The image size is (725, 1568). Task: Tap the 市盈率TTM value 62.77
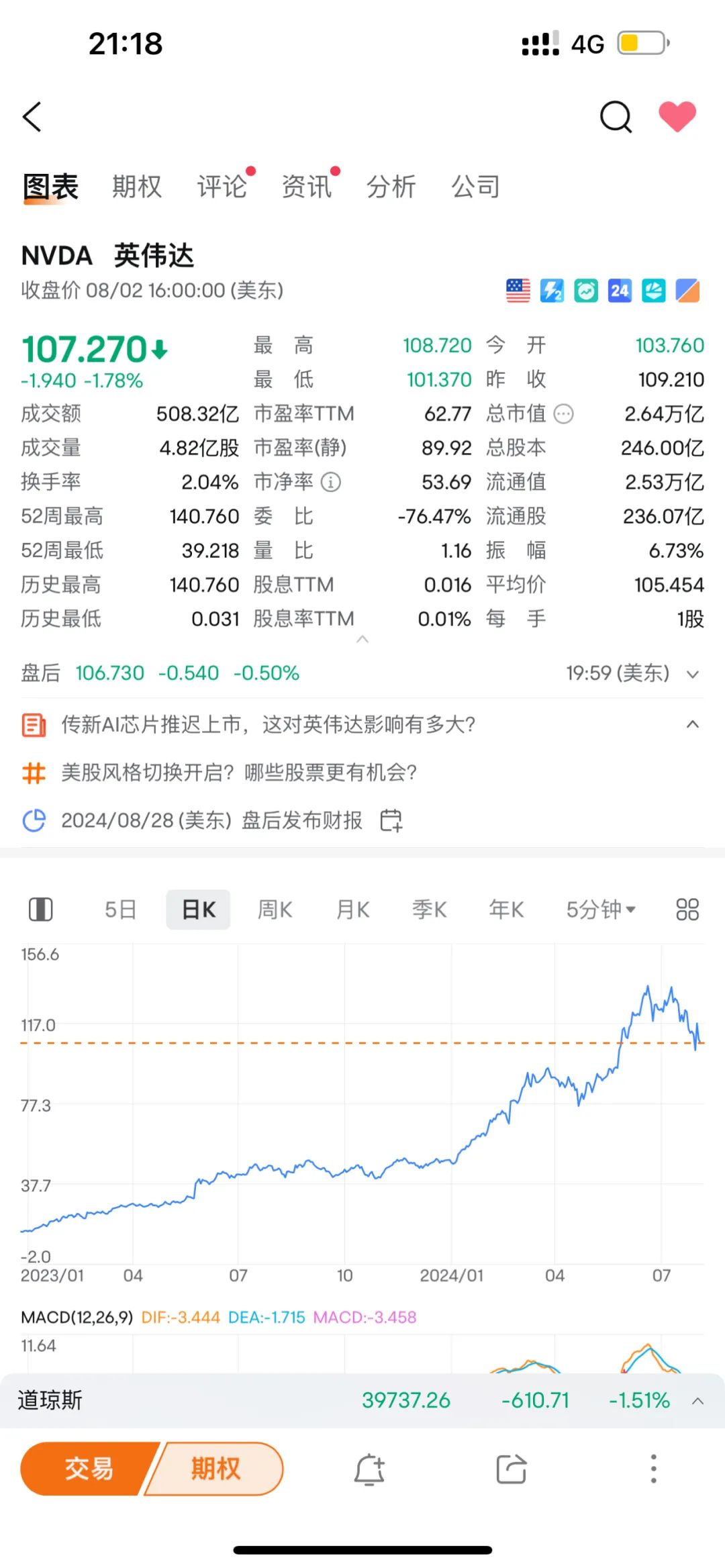pos(448,414)
